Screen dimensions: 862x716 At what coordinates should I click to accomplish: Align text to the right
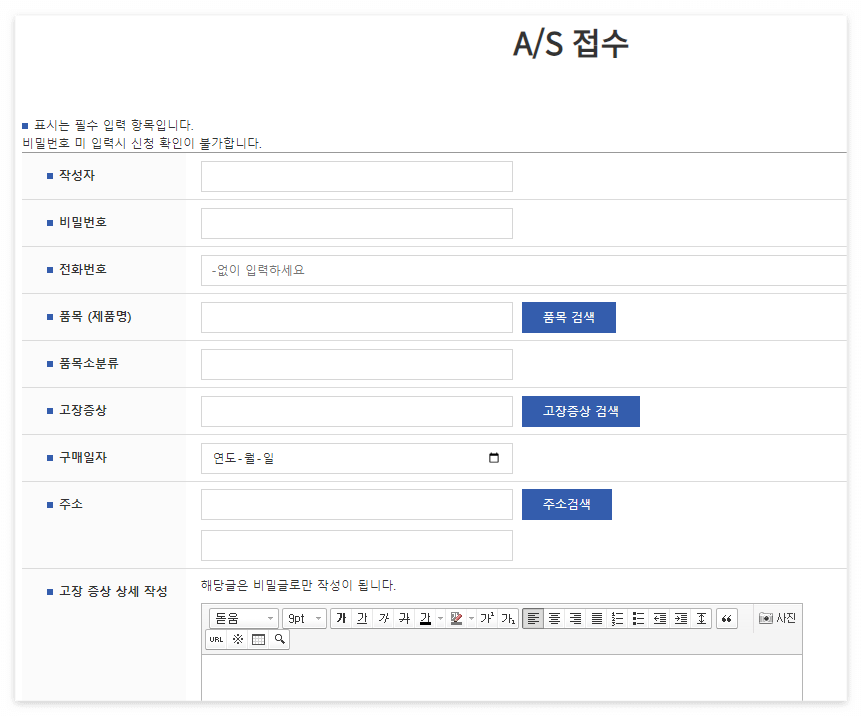(x=575, y=619)
